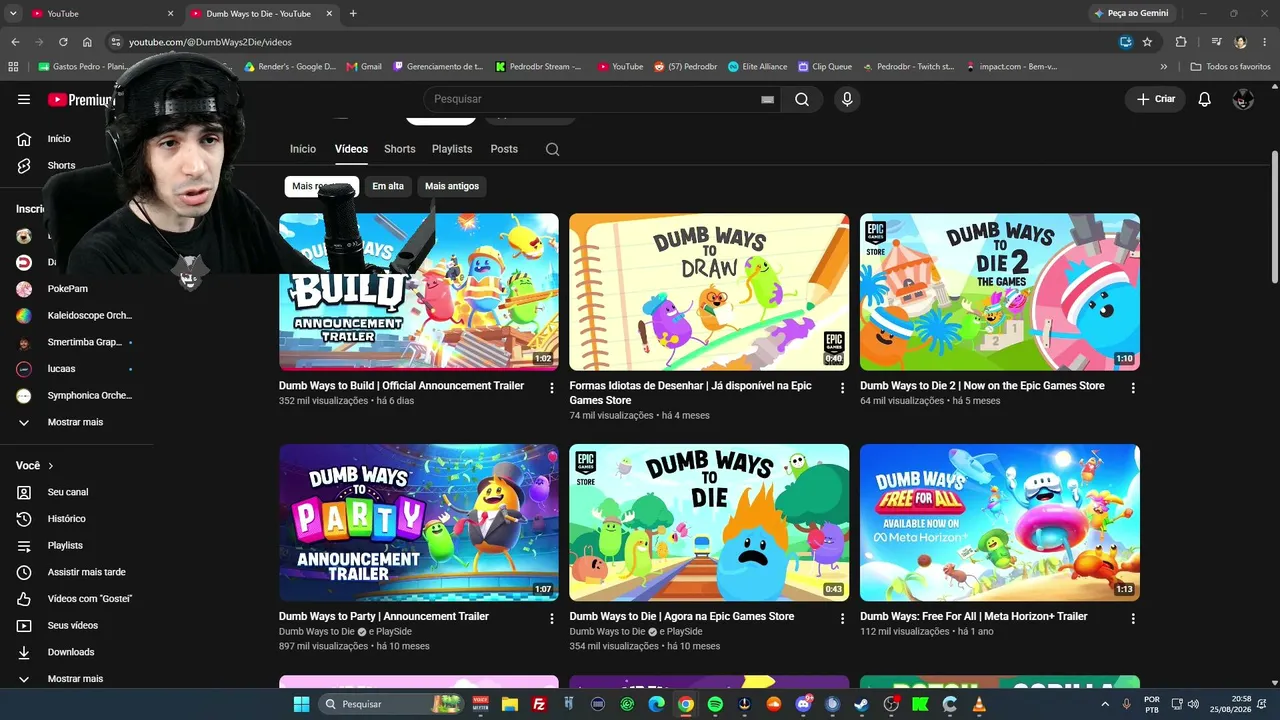The image size is (1280, 720).
Task: Open Steam from the taskbar
Action: pyautogui.click(x=861, y=704)
